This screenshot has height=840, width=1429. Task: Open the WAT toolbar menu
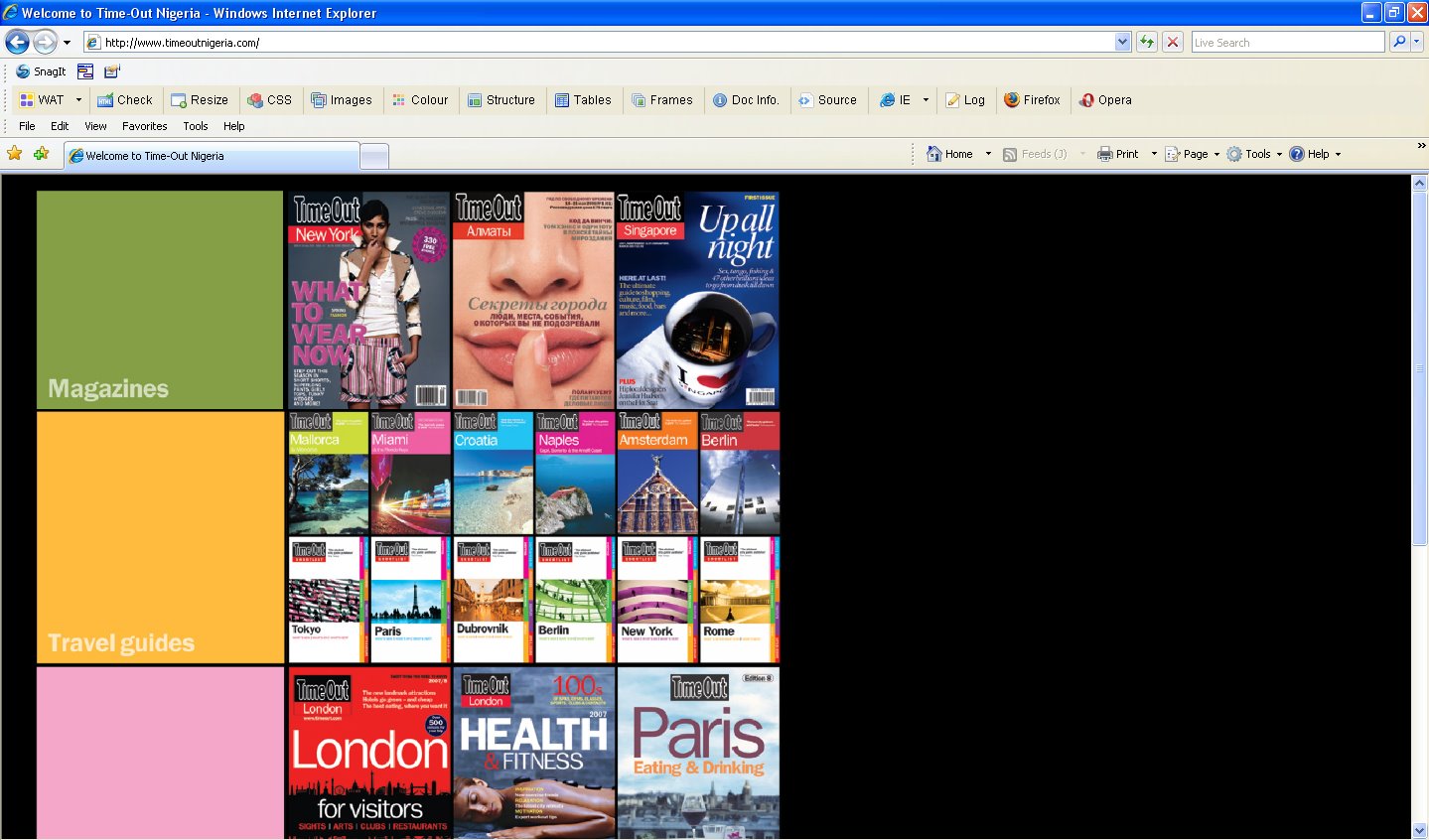click(x=42, y=100)
